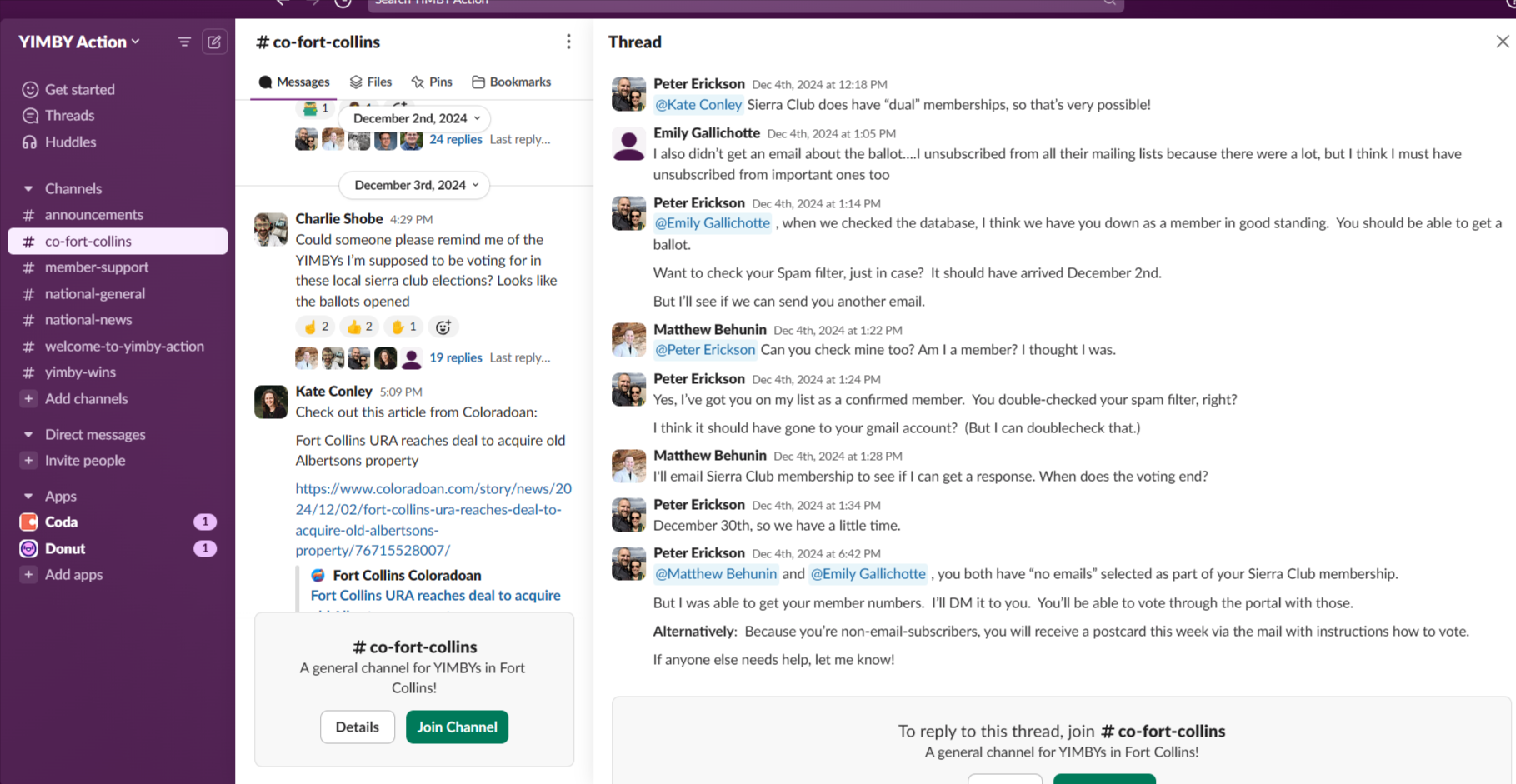Close the Thread panel
Screen dimensions: 1516x784
(1502, 42)
